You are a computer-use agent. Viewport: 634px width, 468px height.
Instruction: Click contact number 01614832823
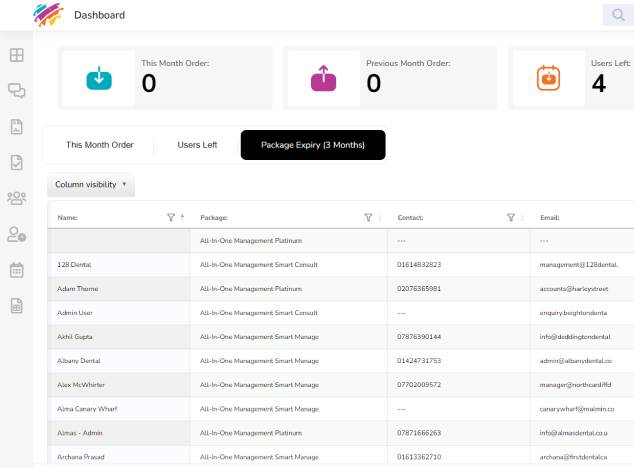point(419,265)
